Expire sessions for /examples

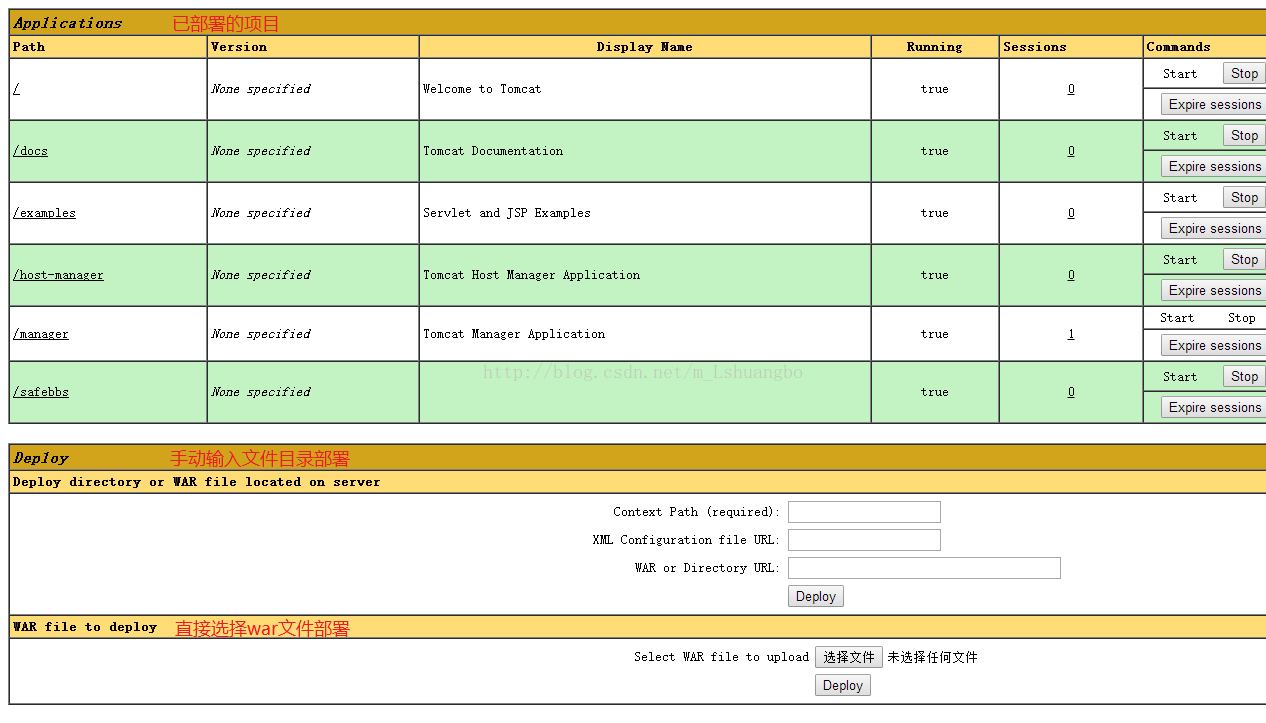tap(1214, 228)
